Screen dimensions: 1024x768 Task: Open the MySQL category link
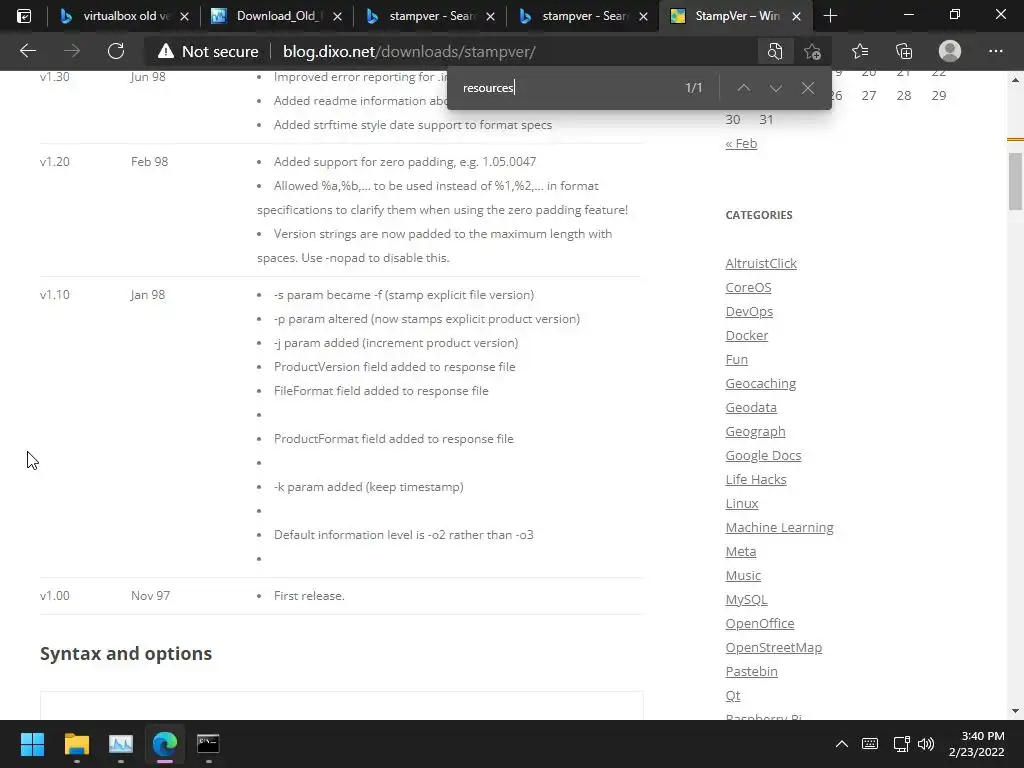[x=746, y=600]
